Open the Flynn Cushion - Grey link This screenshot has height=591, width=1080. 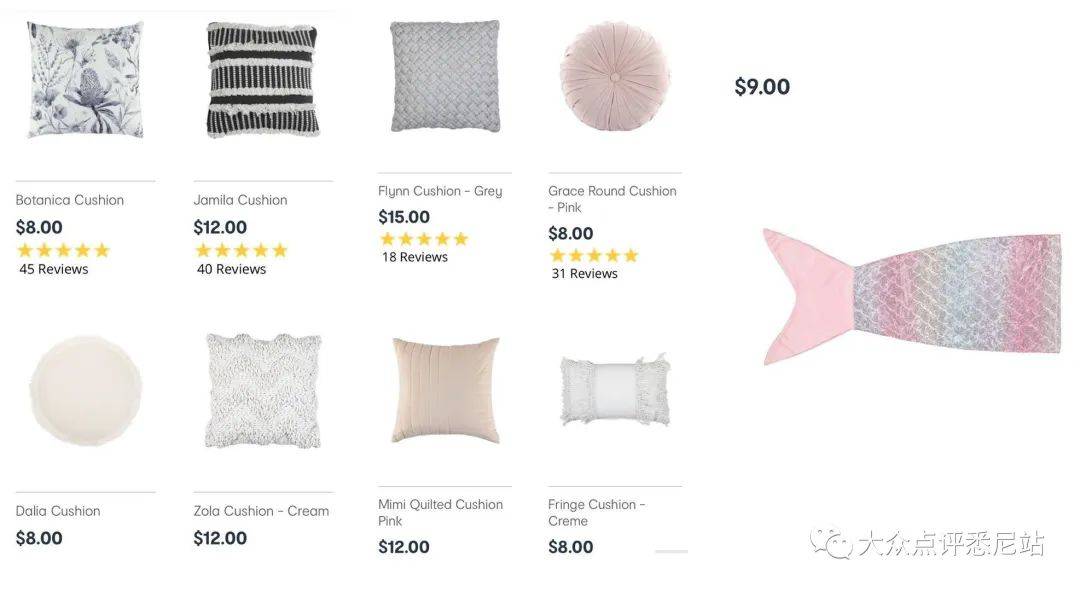439,191
